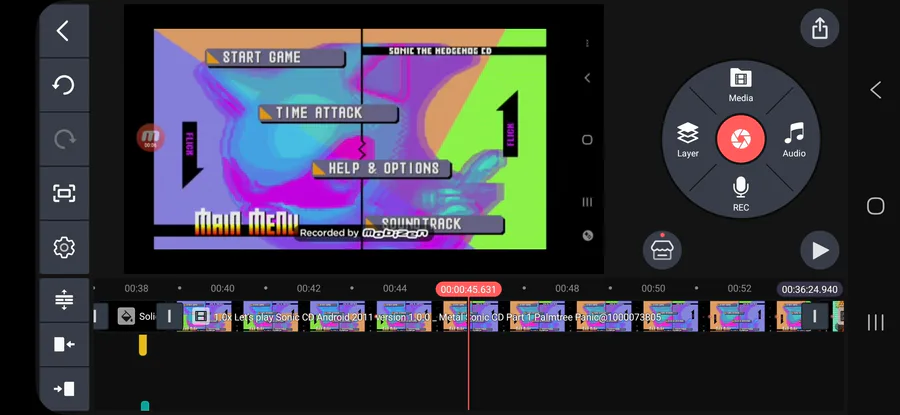Start voice recording with REC
900x415 pixels.
740,194
